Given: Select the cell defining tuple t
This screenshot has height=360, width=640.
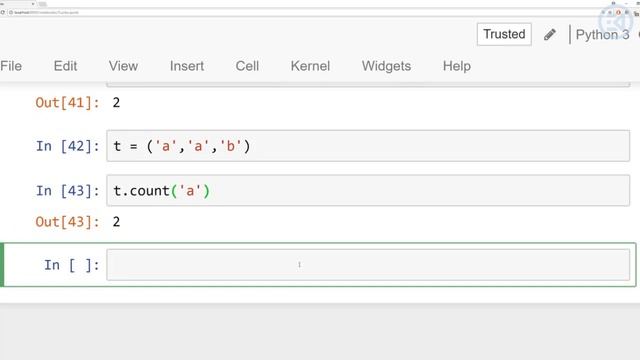Looking at the screenshot, I should [368, 146].
